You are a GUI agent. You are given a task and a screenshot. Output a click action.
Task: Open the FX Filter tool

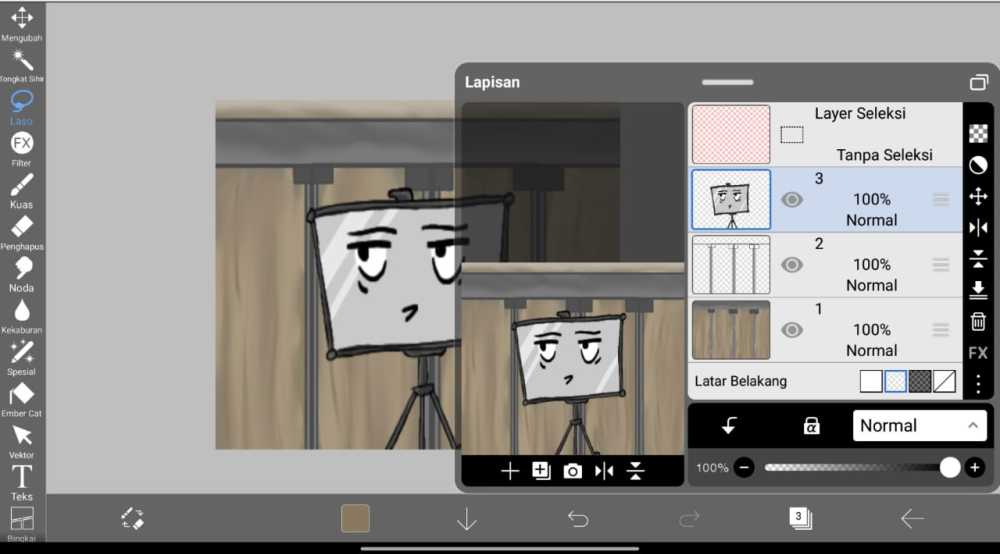pos(22,150)
